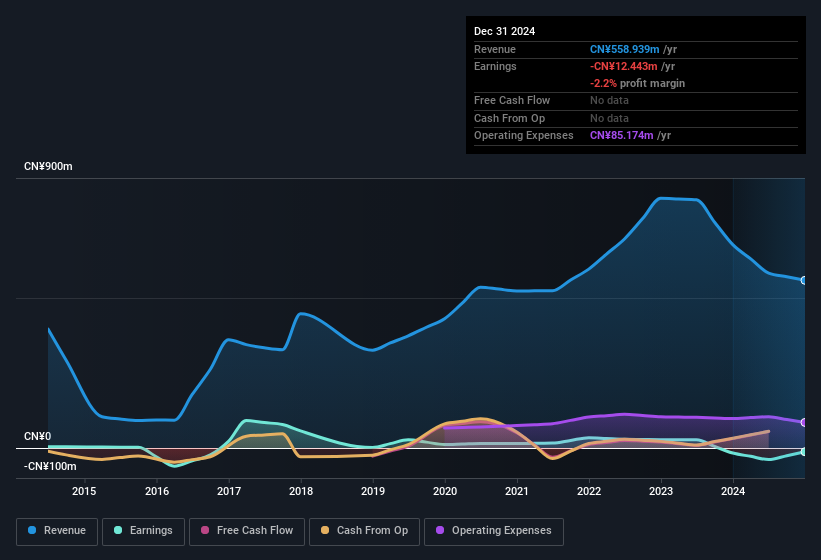The image size is (821, 560).
Task: Click the 2015 x-axis label
Action: 84,491
